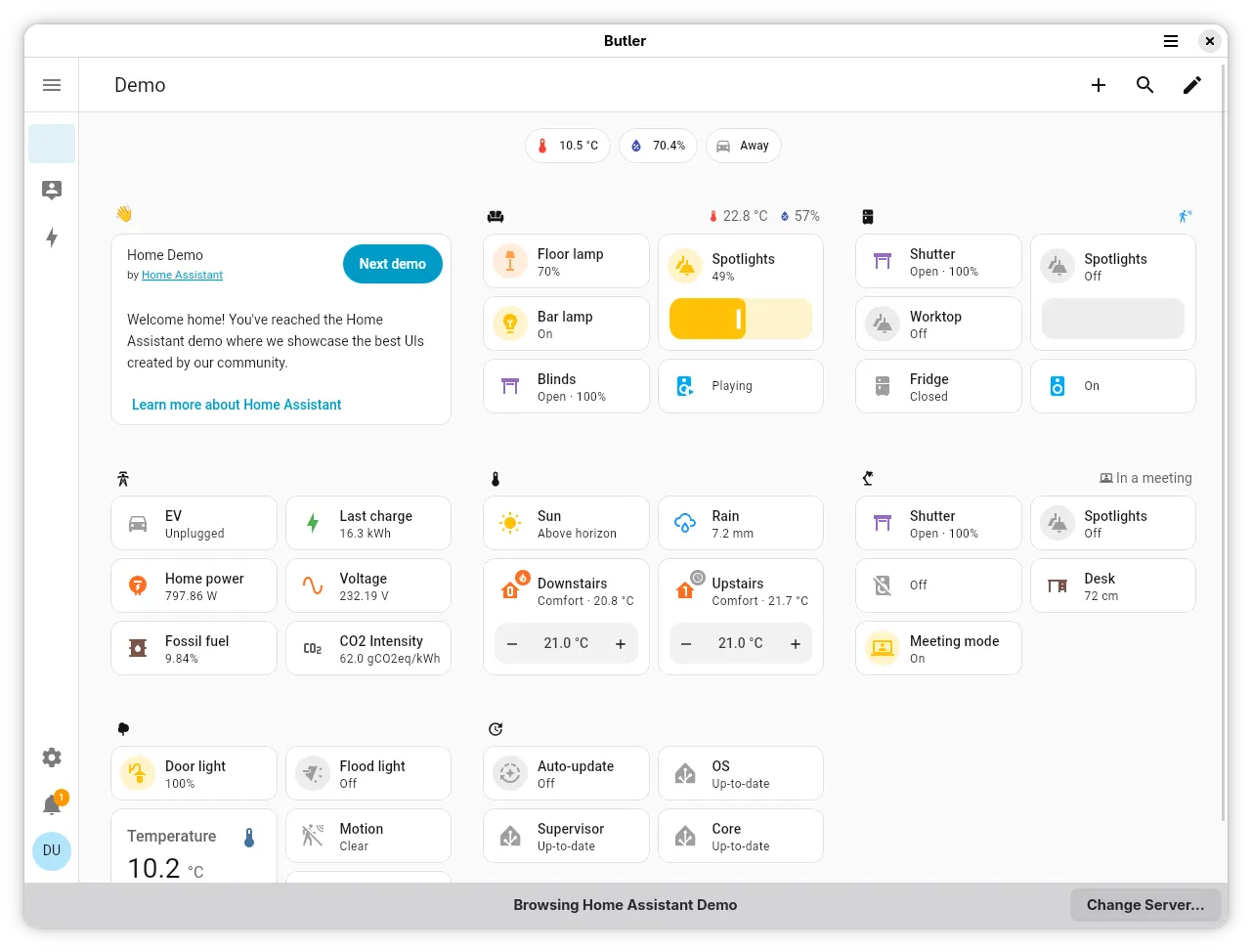Click the search magnifier icon
The image size is (1252, 952).
tap(1144, 85)
